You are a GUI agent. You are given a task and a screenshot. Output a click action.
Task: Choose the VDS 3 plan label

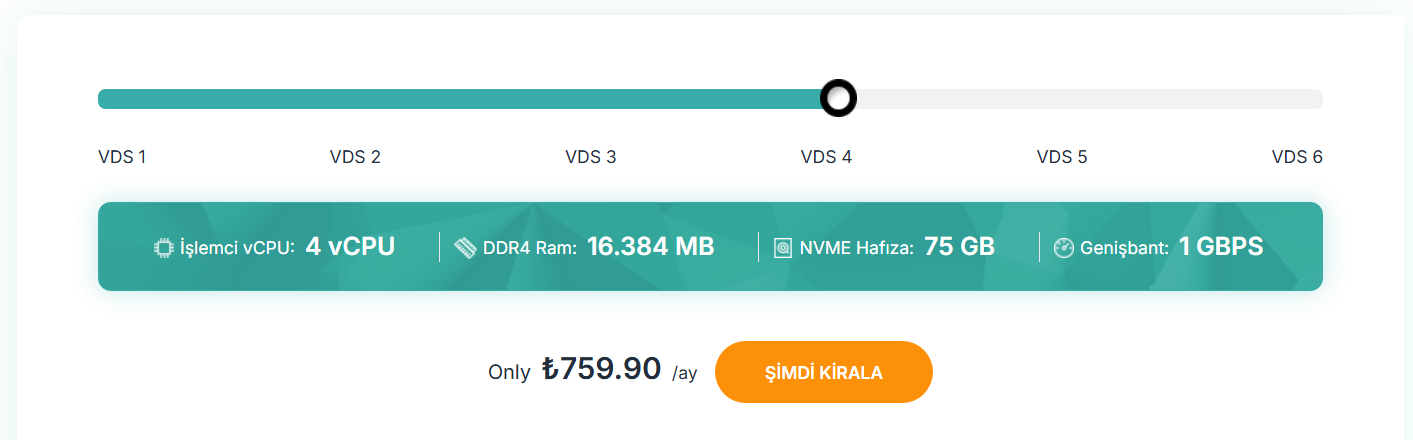(x=591, y=157)
